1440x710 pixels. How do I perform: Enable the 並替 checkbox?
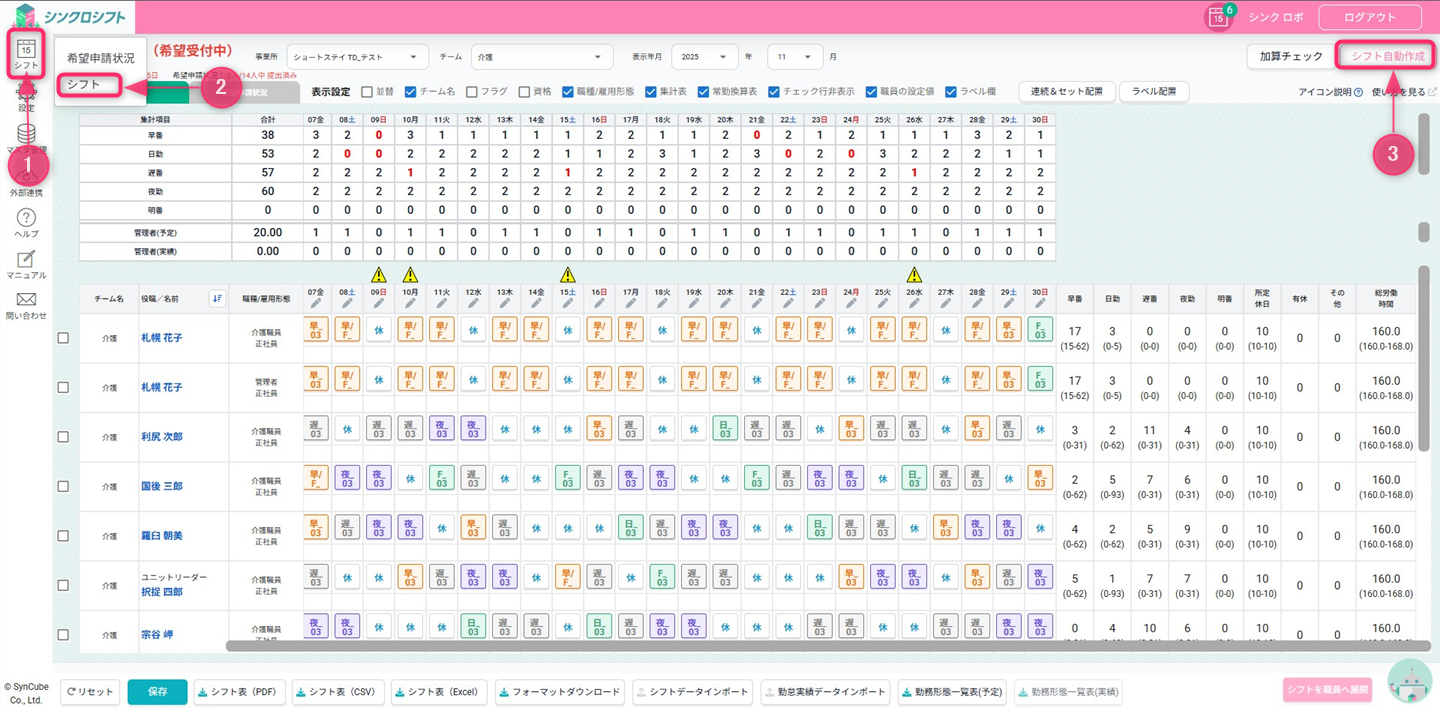pos(367,92)
